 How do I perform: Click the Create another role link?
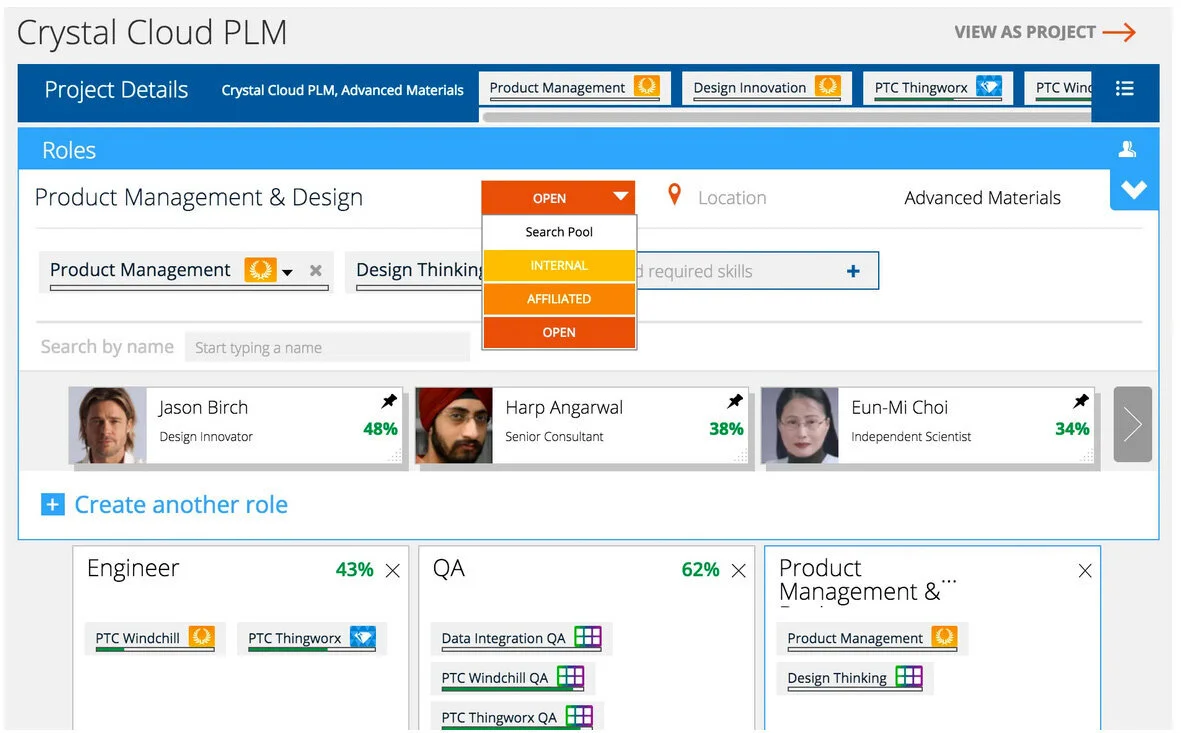click(x=181, y=504)
